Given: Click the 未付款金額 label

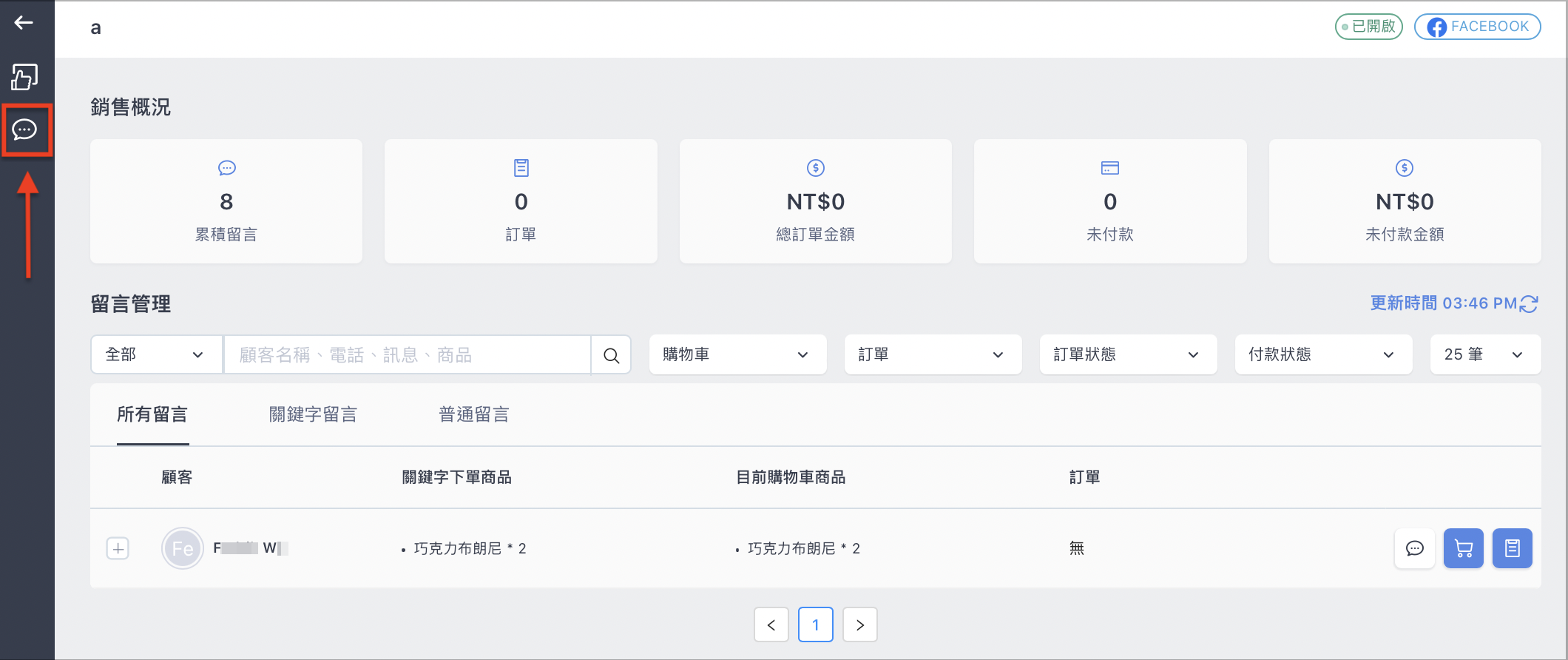Looking at the screenshot, I should pos(1405,235).
